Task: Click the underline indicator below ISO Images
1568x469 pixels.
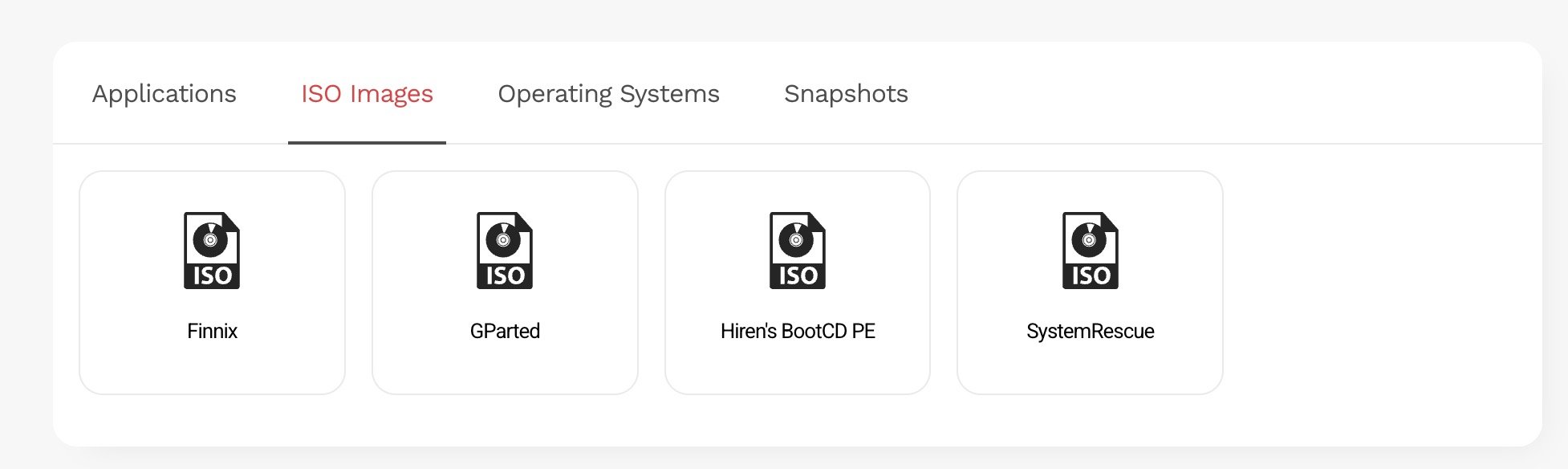Action: 367,143
